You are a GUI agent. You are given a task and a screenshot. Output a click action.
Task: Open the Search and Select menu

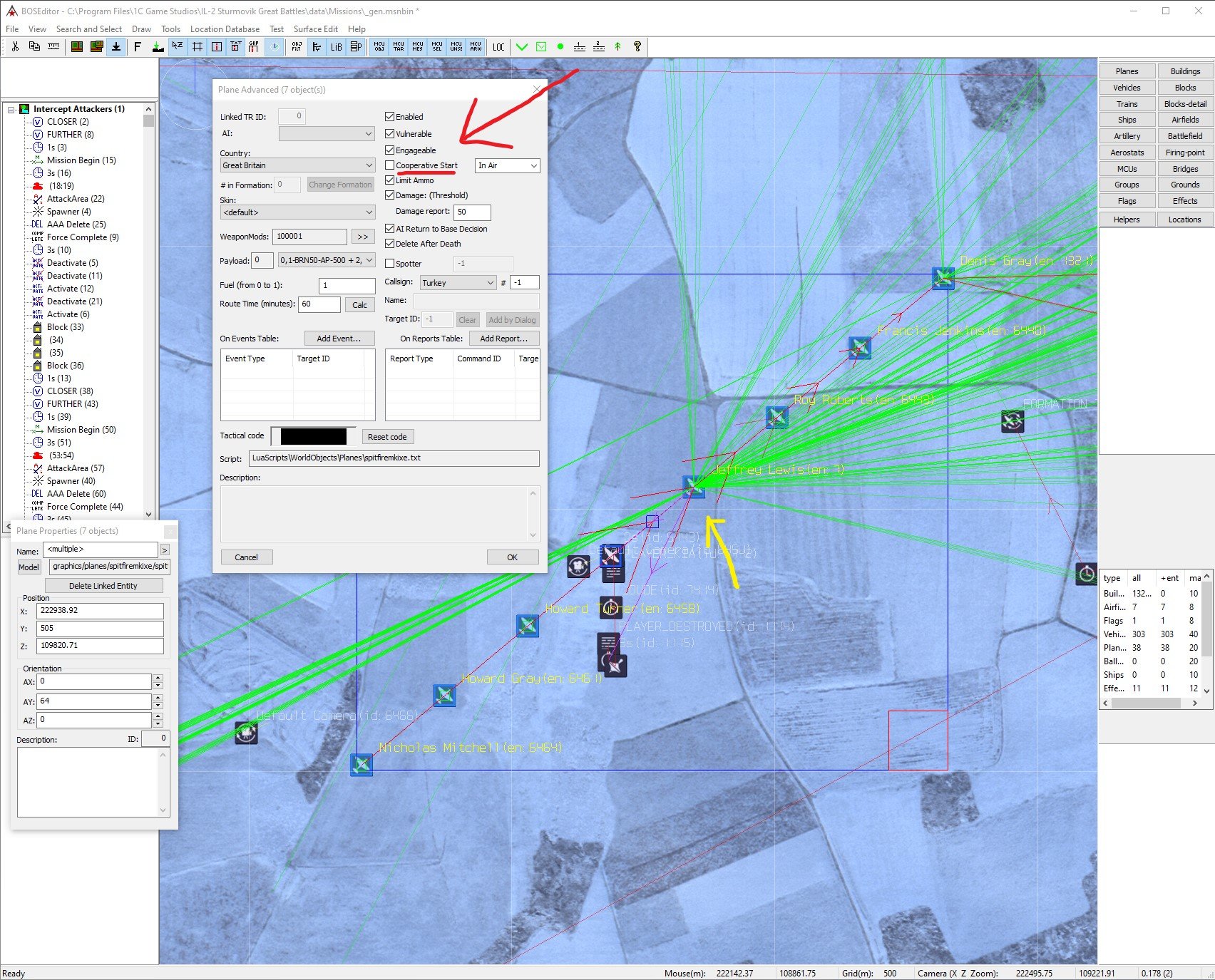pos(88,29)
